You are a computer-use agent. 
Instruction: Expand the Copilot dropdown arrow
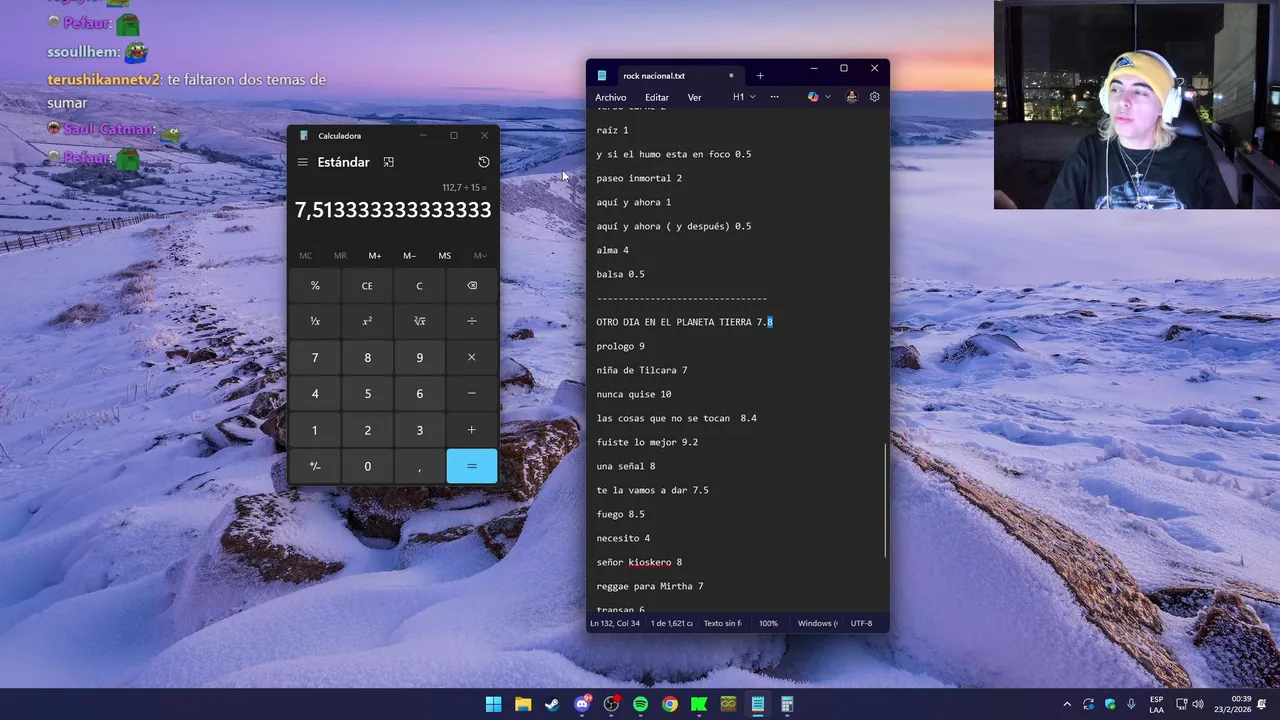(x=828, y=97)
